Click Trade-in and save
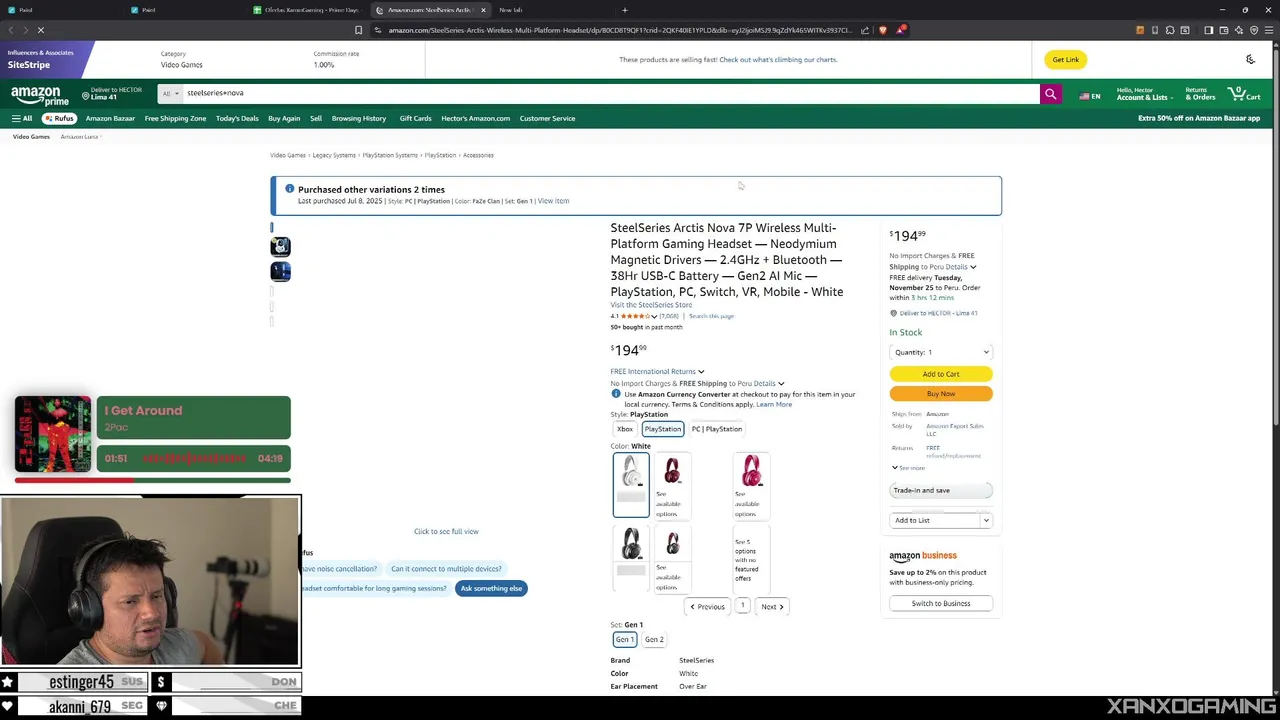The image size is (1280, 720). 941,490
